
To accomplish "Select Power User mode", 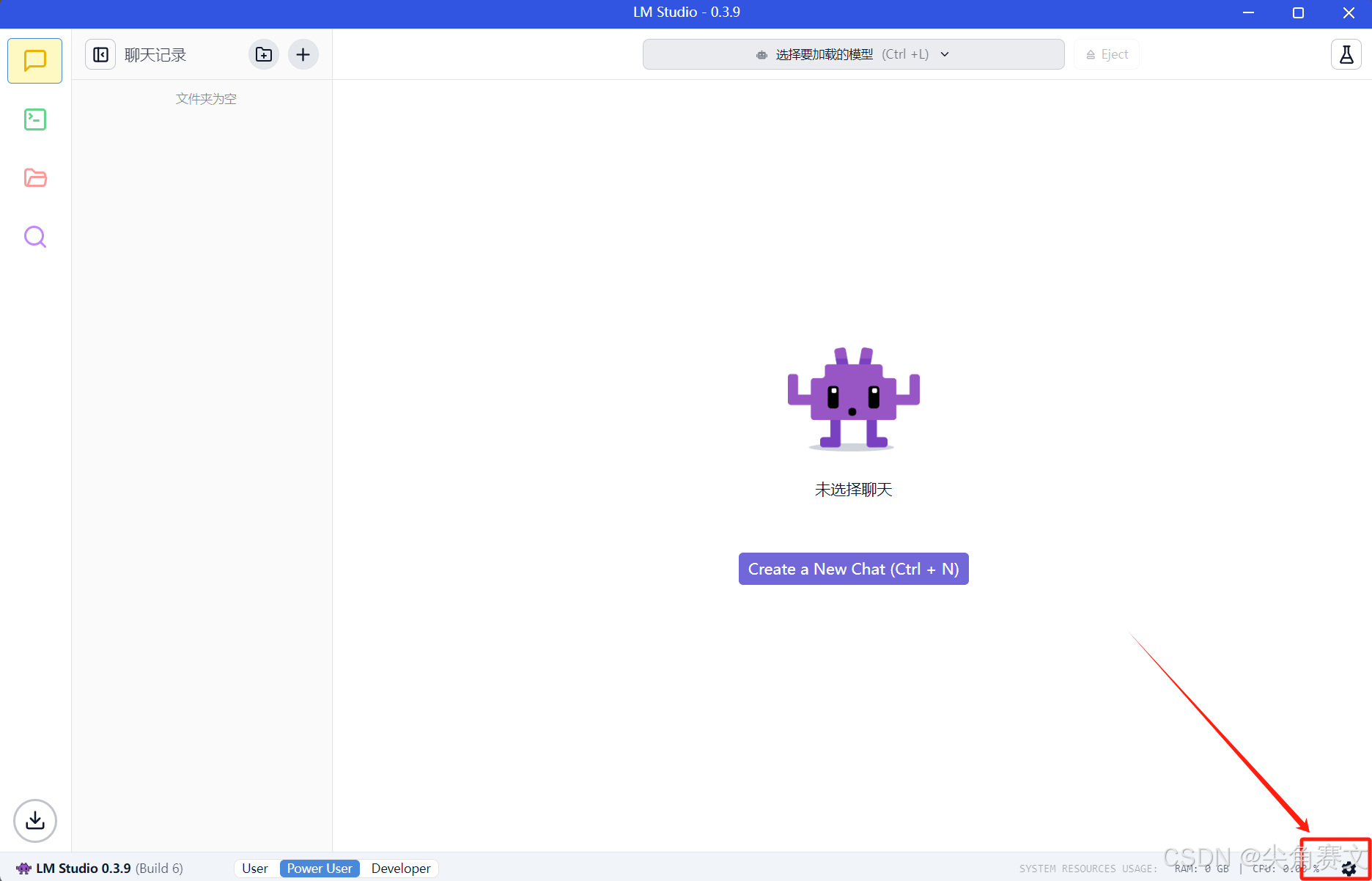I will (320, 869).
